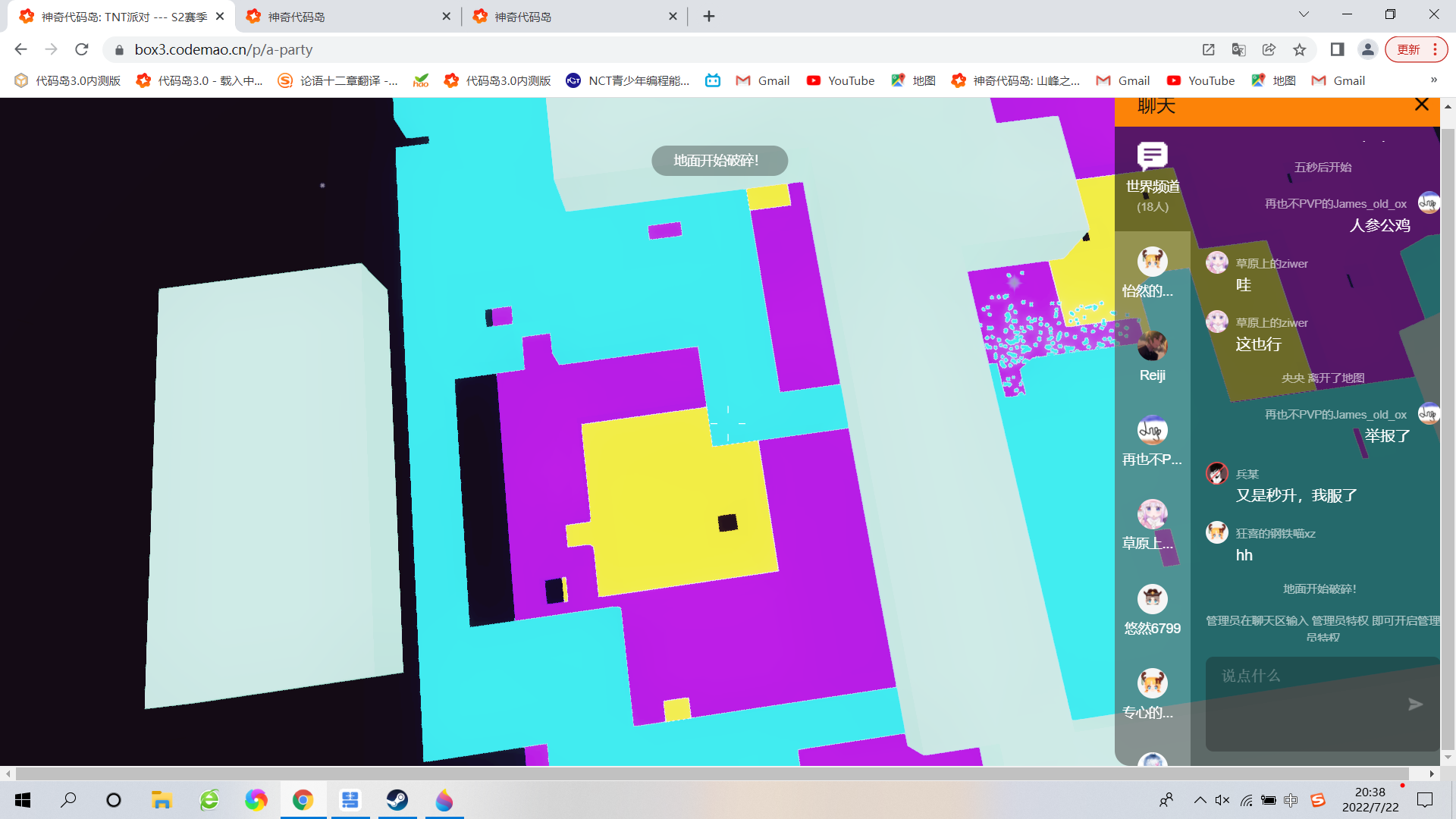Switch to the second 神奇代码岛 tab
The width and height of the screenshot is (1456, 819).
(x=349, y=17)
